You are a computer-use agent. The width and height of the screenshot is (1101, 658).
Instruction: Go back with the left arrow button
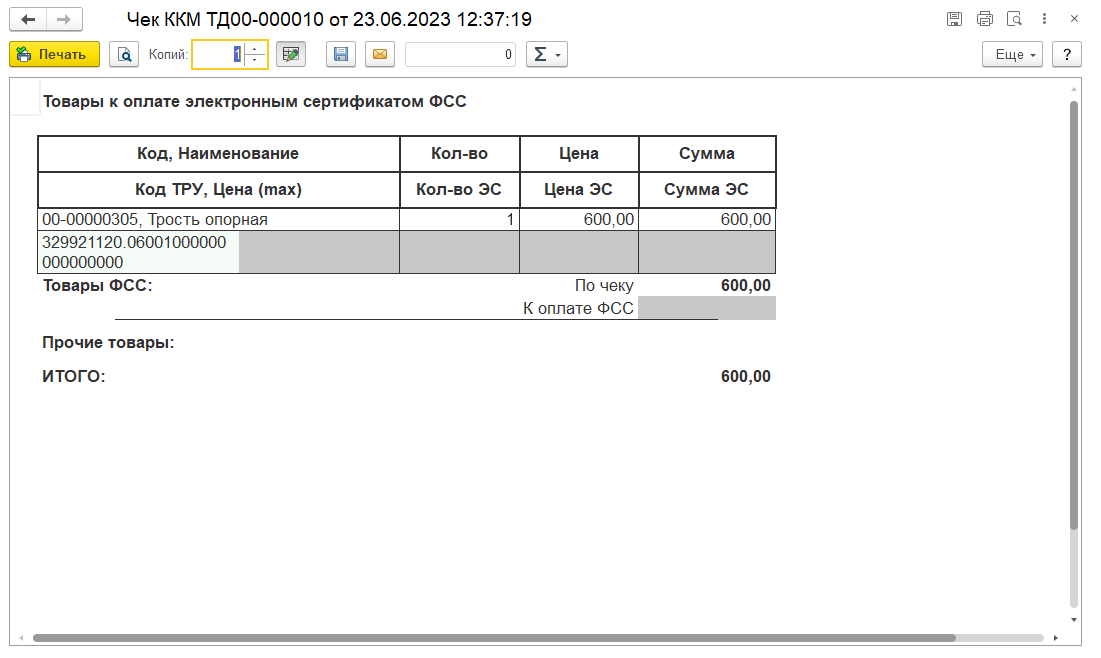coord(28,20)
